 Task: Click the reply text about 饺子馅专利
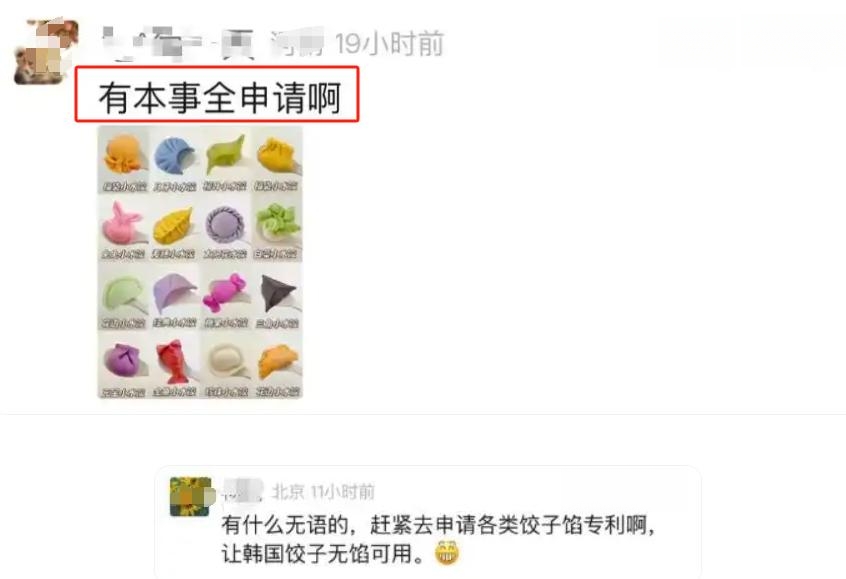pos(438,539)
